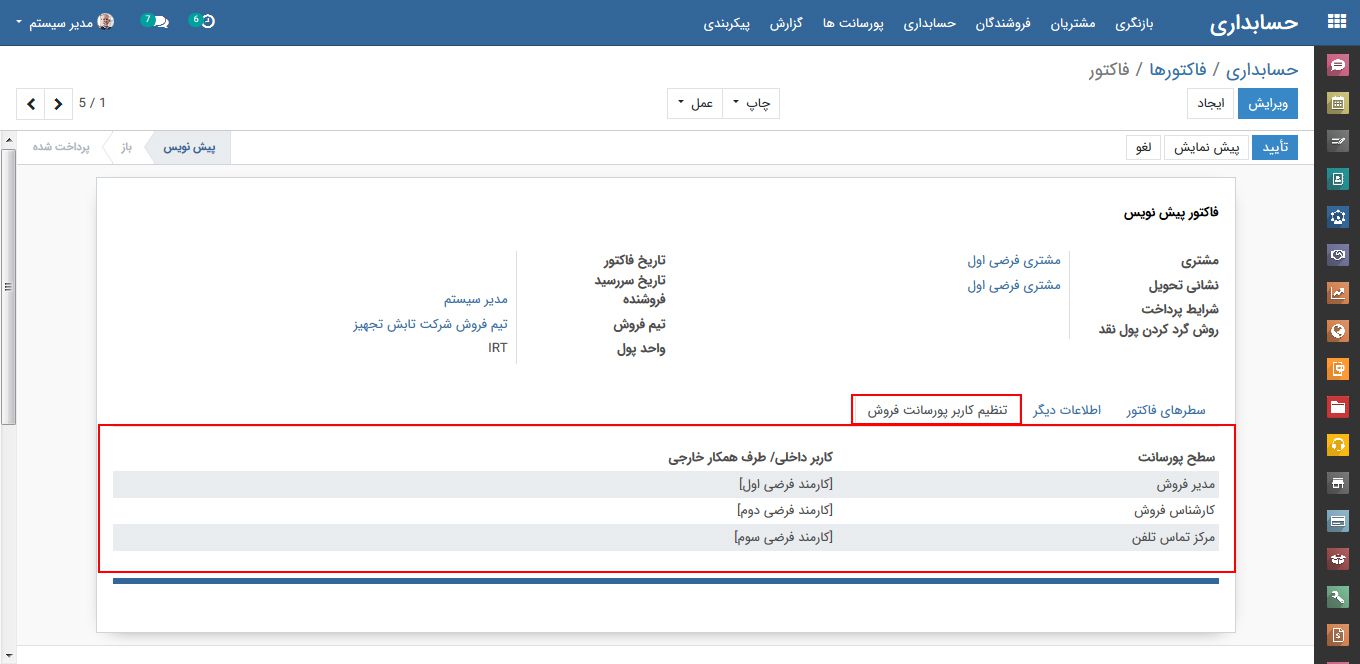Expand the مدیر سیستم user menu
Screen dimensions: 1360x664
(64, 21)
